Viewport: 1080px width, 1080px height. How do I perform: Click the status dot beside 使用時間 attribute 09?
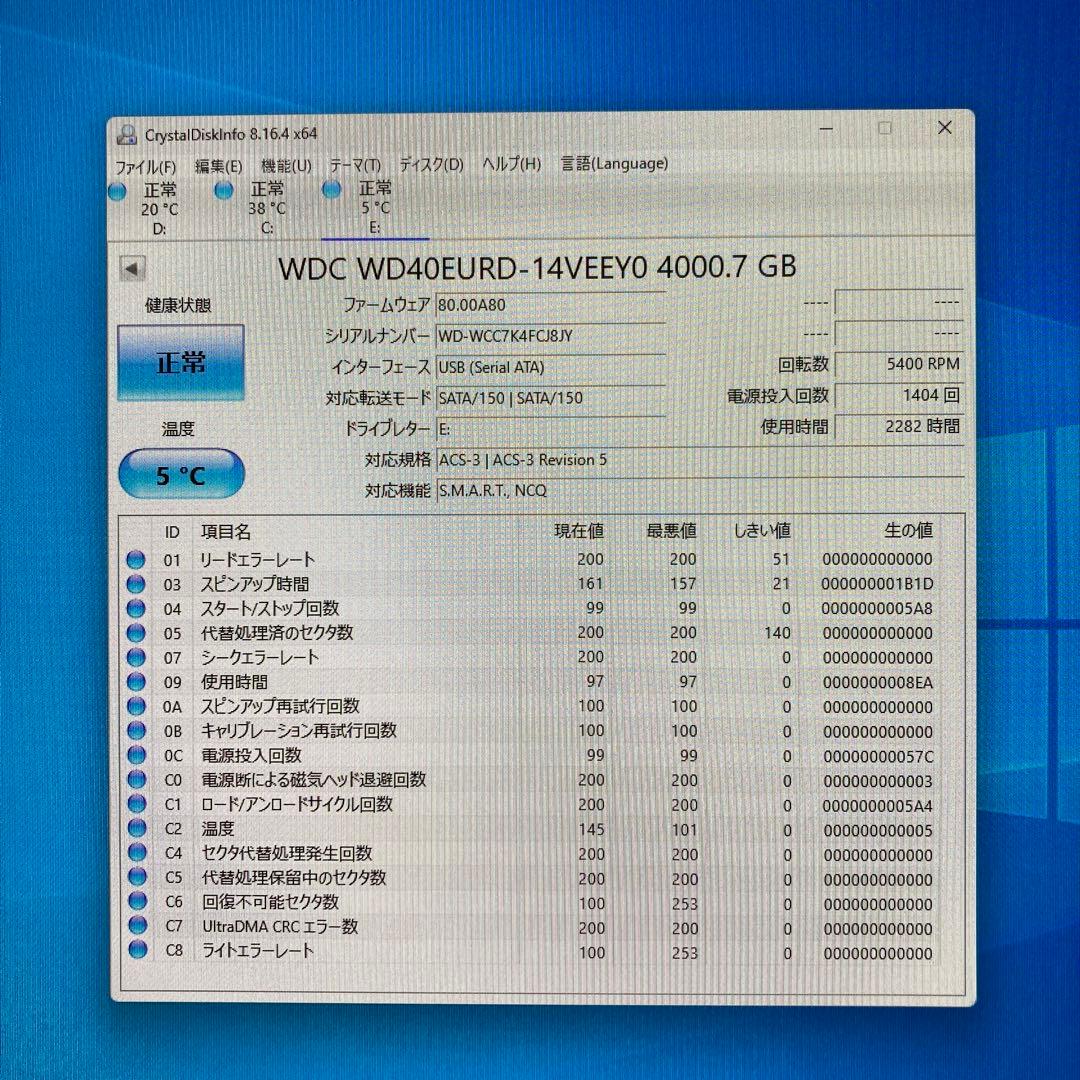coord(135,682)
